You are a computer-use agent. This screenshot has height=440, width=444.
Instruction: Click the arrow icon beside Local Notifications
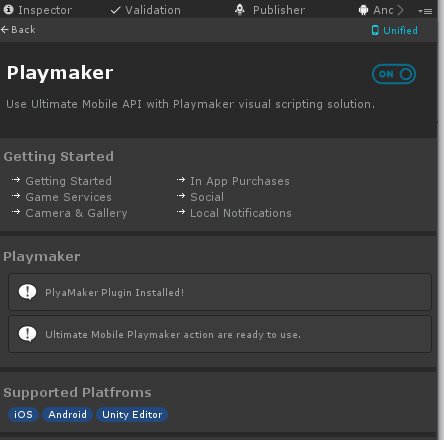point(181,212)
